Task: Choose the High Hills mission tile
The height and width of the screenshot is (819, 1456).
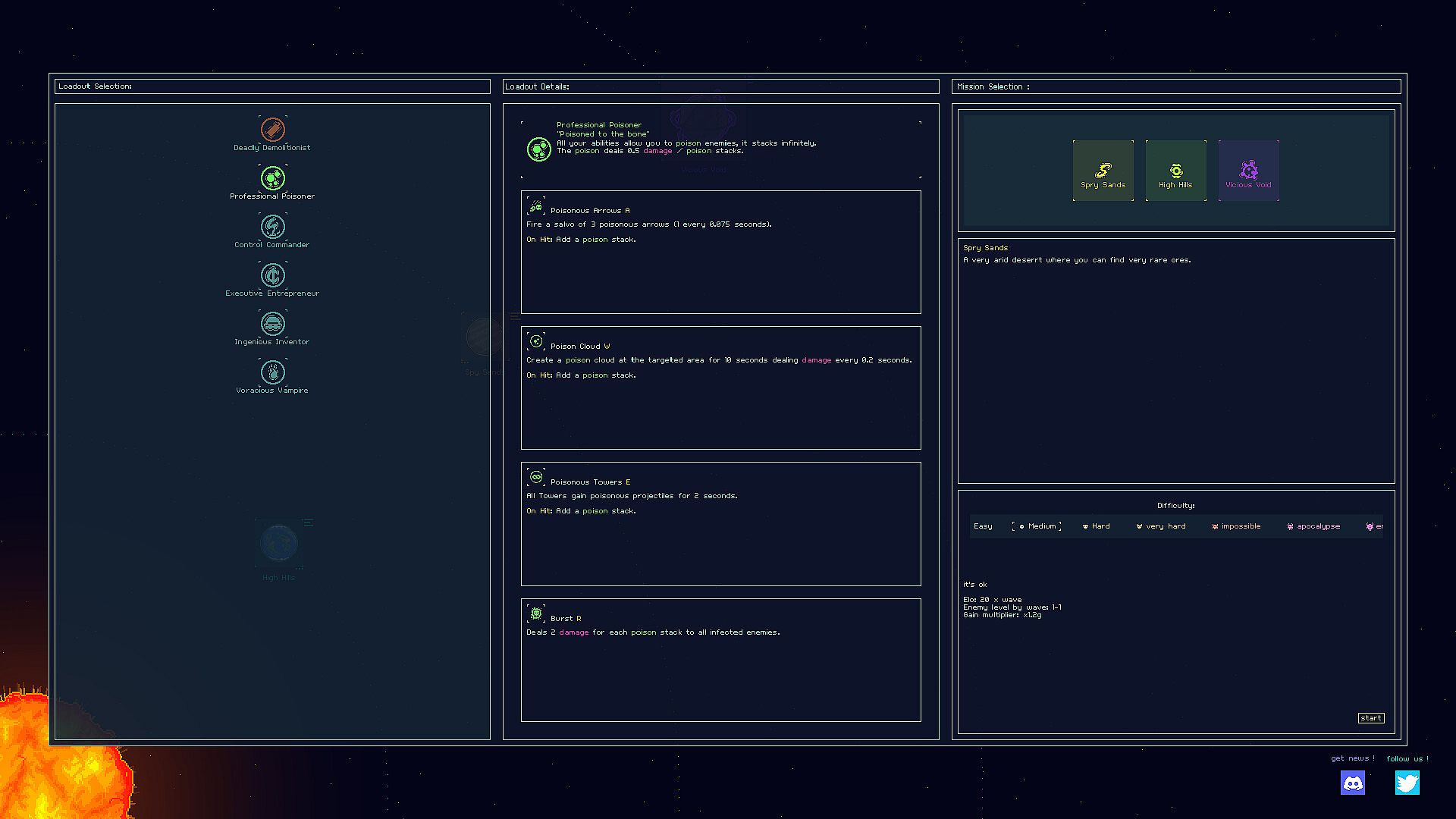Action: (1175, 171)
